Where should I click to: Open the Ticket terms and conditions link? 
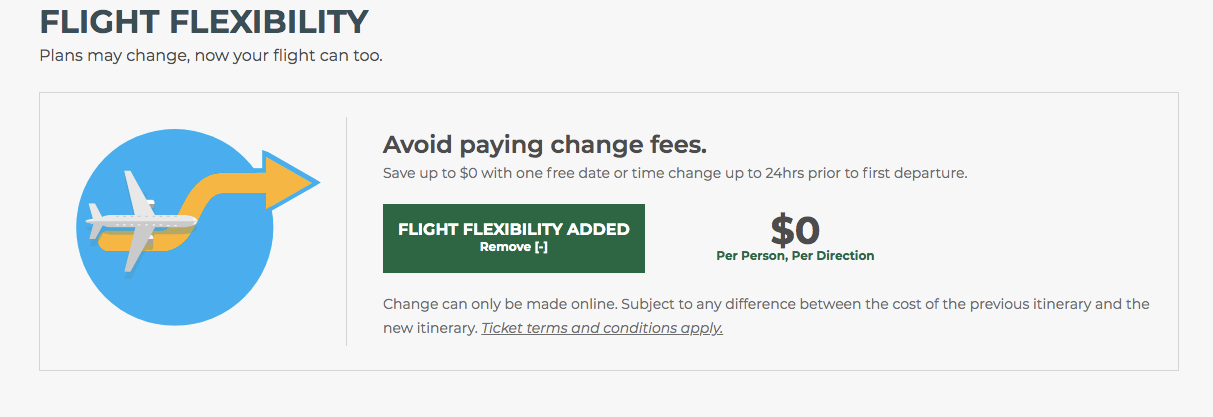[602, 328]
